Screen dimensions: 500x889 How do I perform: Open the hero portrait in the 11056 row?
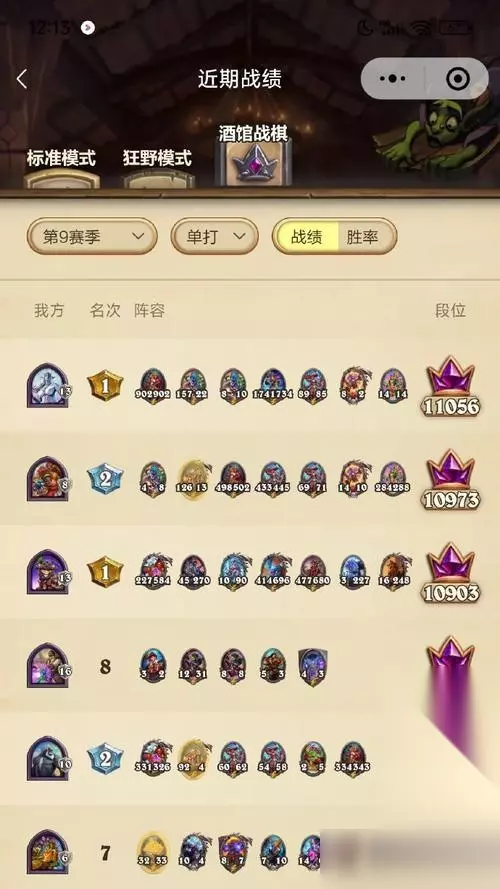pyautogui.click(x=49, y=385)
